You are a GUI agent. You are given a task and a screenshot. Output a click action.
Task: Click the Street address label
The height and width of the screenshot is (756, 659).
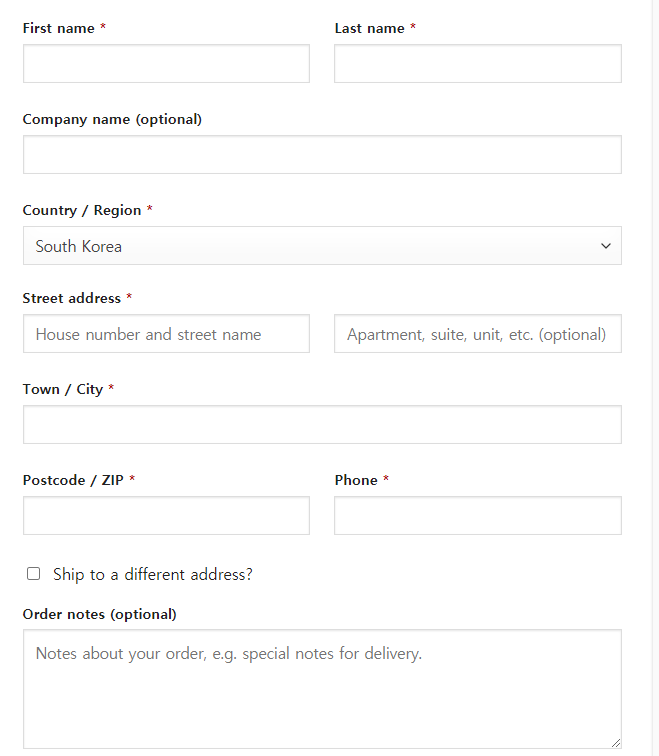coord(72,298)
